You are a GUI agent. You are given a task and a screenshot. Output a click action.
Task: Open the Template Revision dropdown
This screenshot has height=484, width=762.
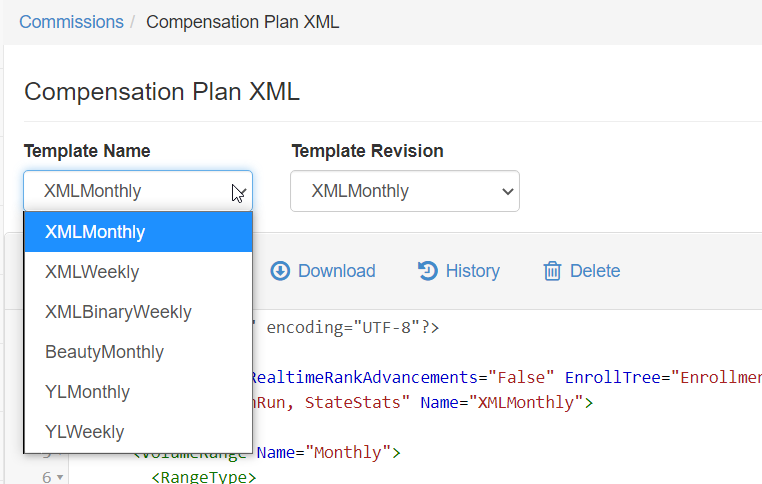pos(404,191)
